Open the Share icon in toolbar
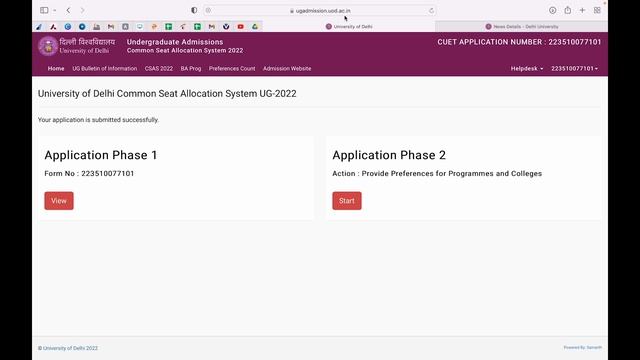Screen dimensions: 640x360 pyautogui.click(x=568, y=10)
